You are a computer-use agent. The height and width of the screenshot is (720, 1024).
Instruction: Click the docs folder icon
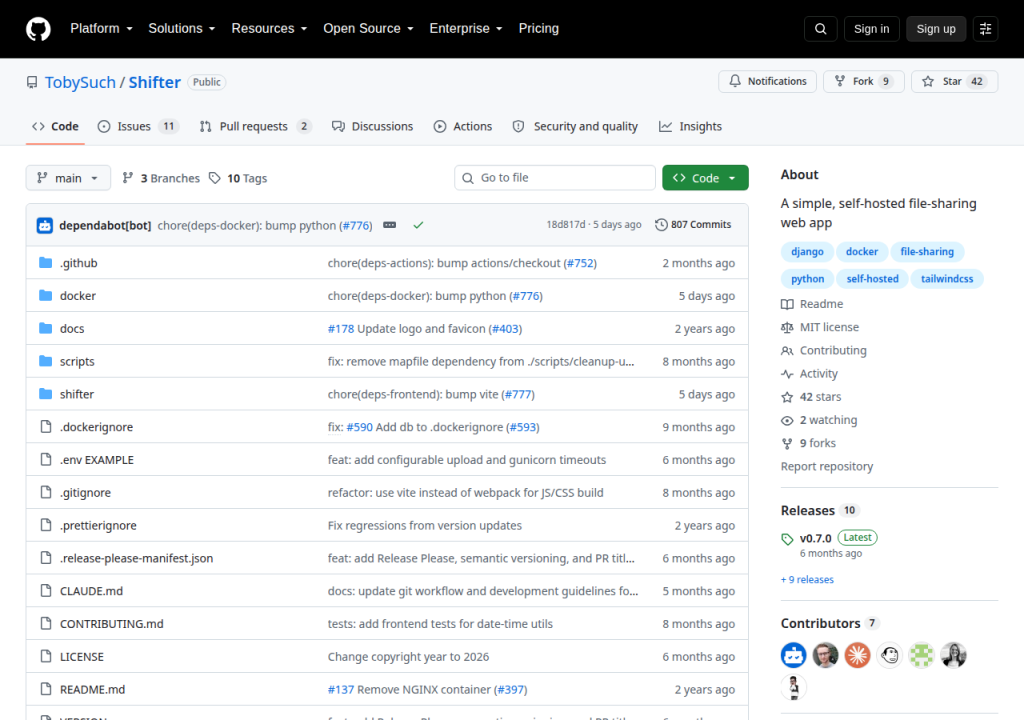click(46, 328)
